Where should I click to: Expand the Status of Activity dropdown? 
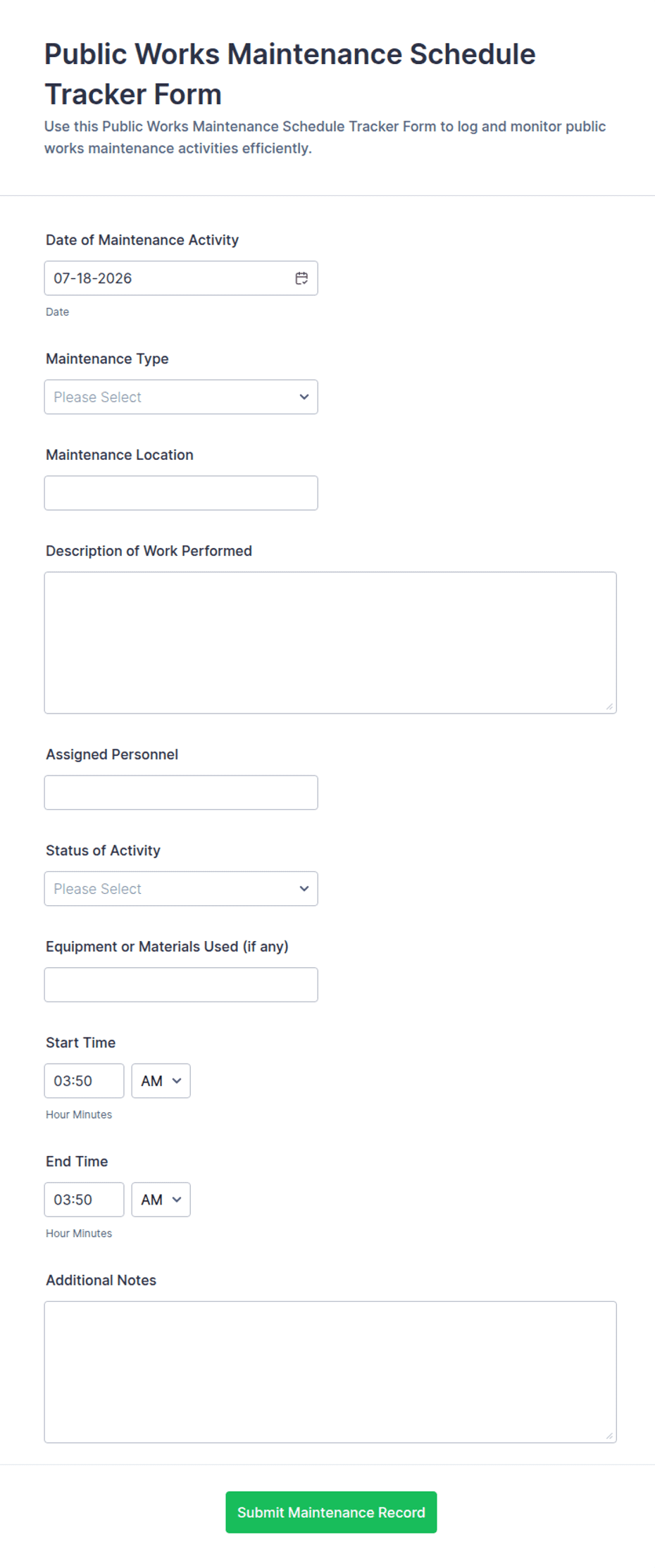[x=181, y=888]
